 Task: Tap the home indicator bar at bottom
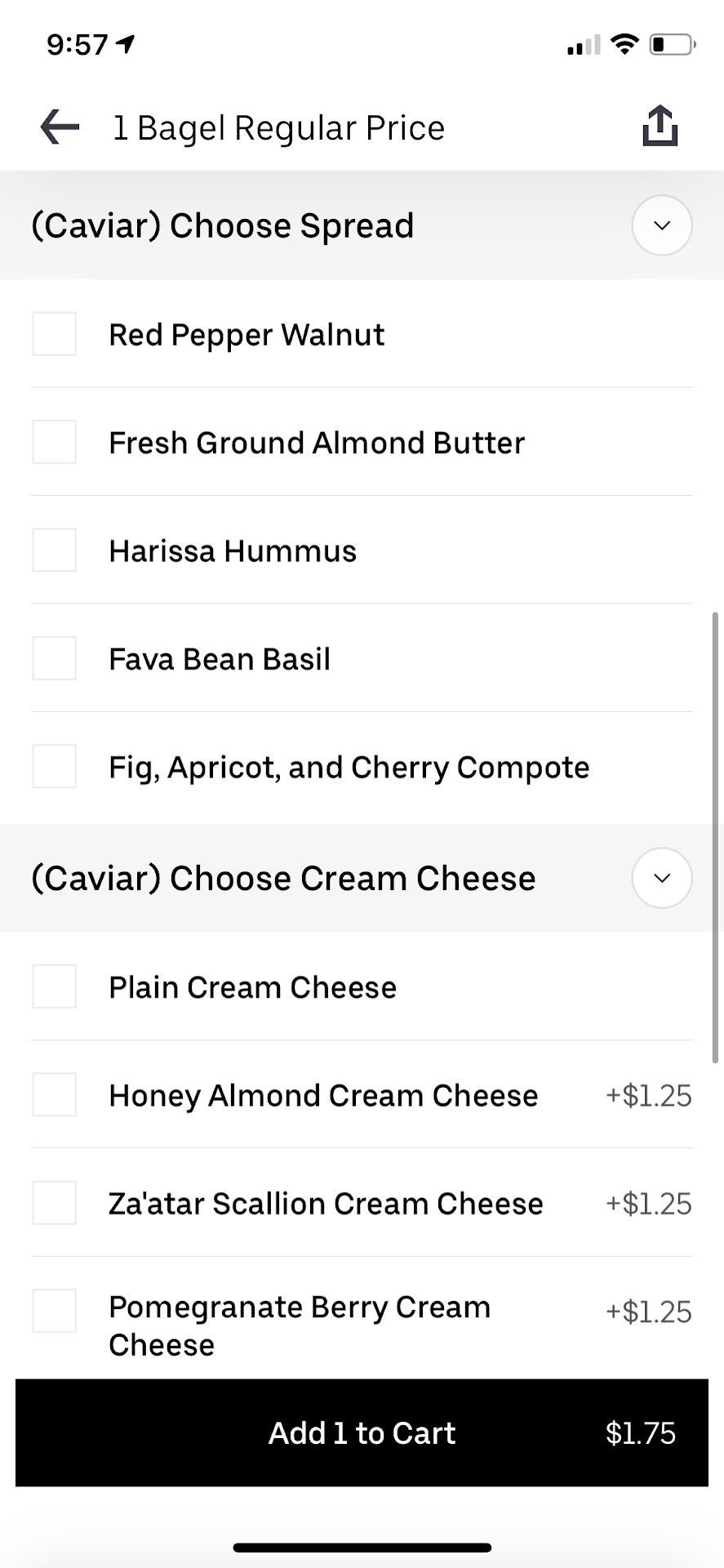(x=362, y=1547)
